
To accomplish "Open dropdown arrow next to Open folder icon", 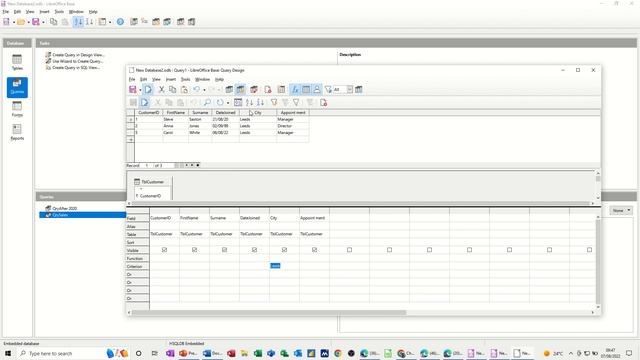I will point(28,22).
